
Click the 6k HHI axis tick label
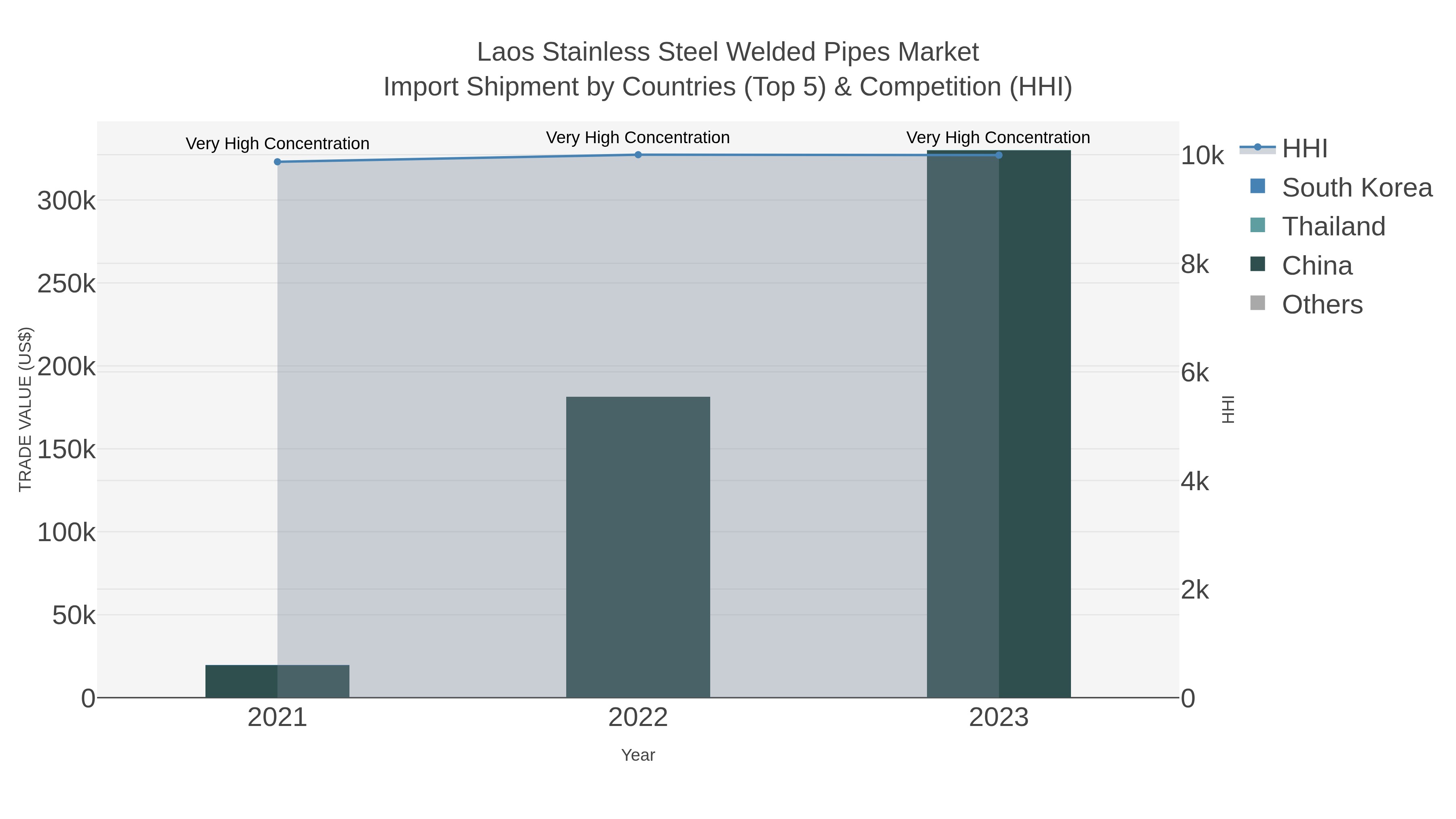1195,373
